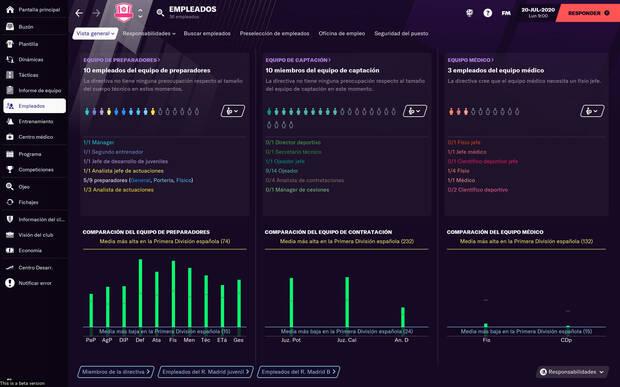Open Programa calendar icon
The width and height of the screenshot is (620, 387).
point(10,154)
